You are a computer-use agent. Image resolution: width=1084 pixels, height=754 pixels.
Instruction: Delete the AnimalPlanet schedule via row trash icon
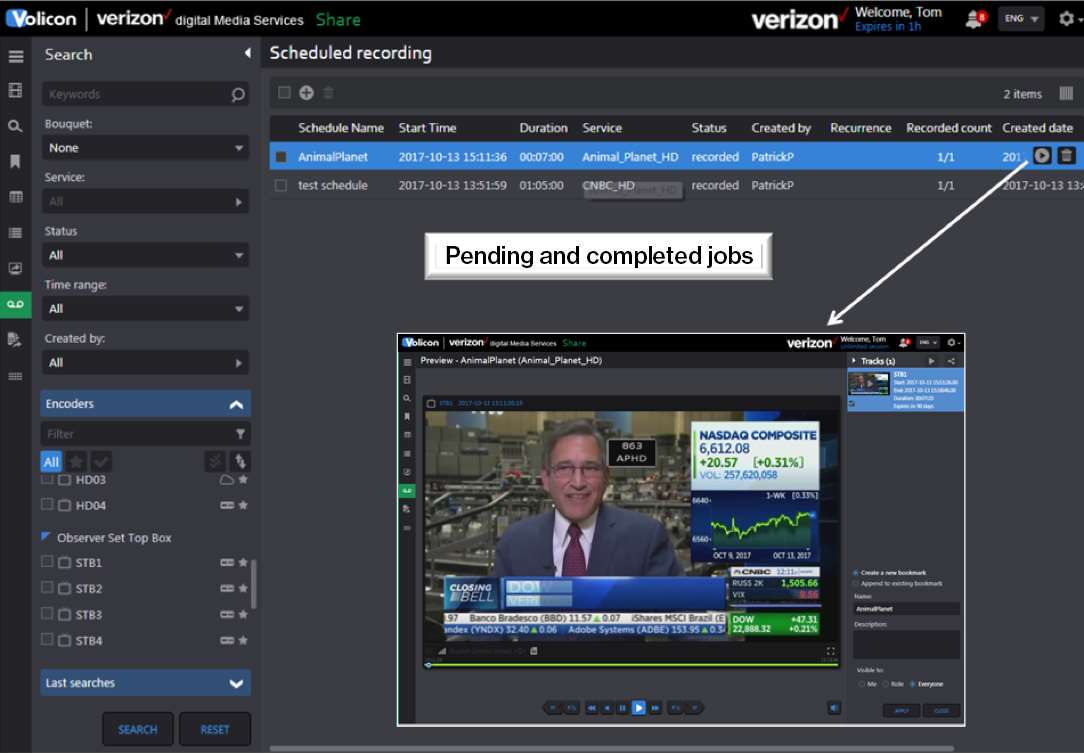[x=1067, y=155]
